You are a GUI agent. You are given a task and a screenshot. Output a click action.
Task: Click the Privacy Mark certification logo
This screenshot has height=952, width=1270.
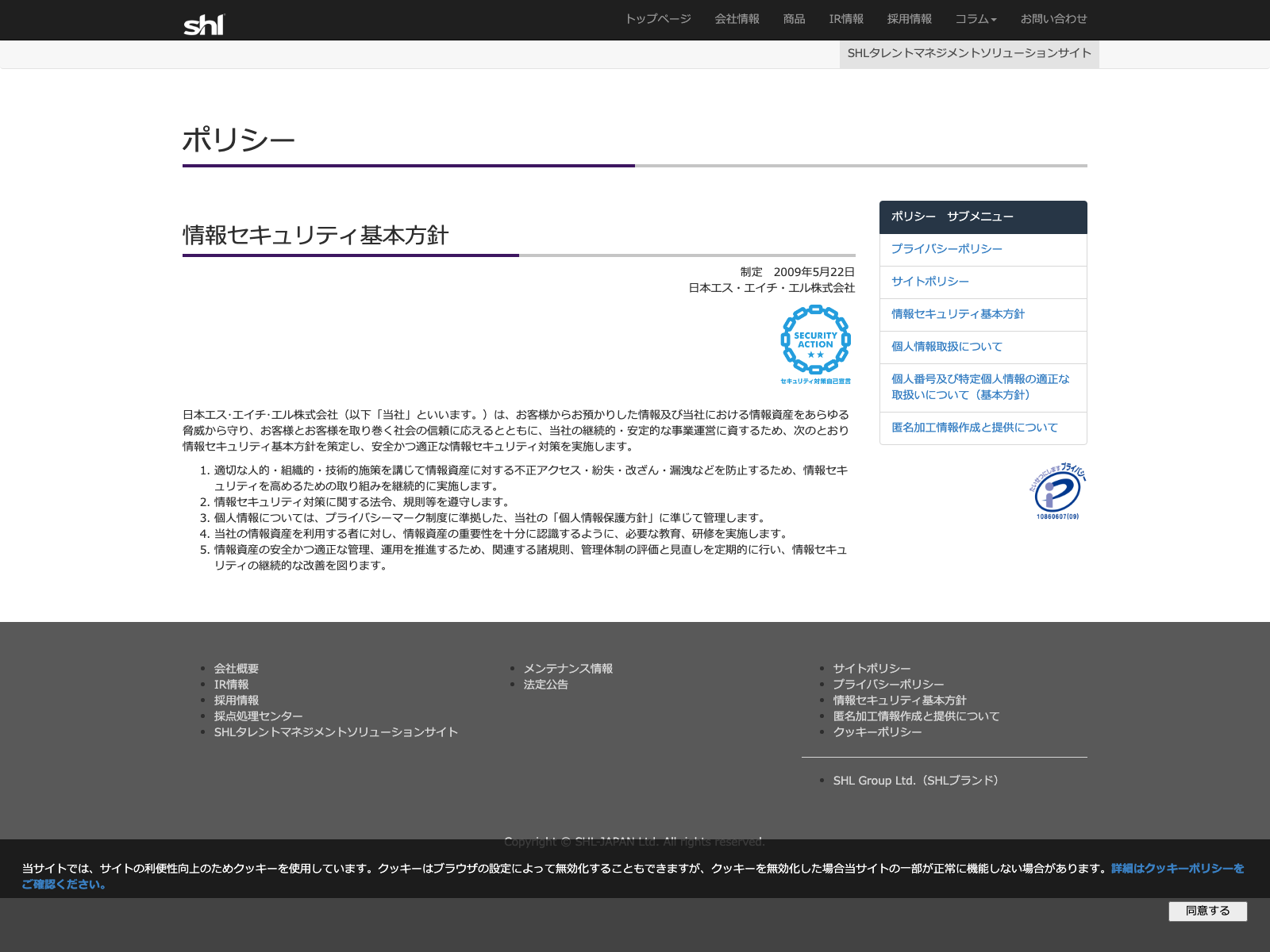pyautogui.click(x=1057, y=492)
